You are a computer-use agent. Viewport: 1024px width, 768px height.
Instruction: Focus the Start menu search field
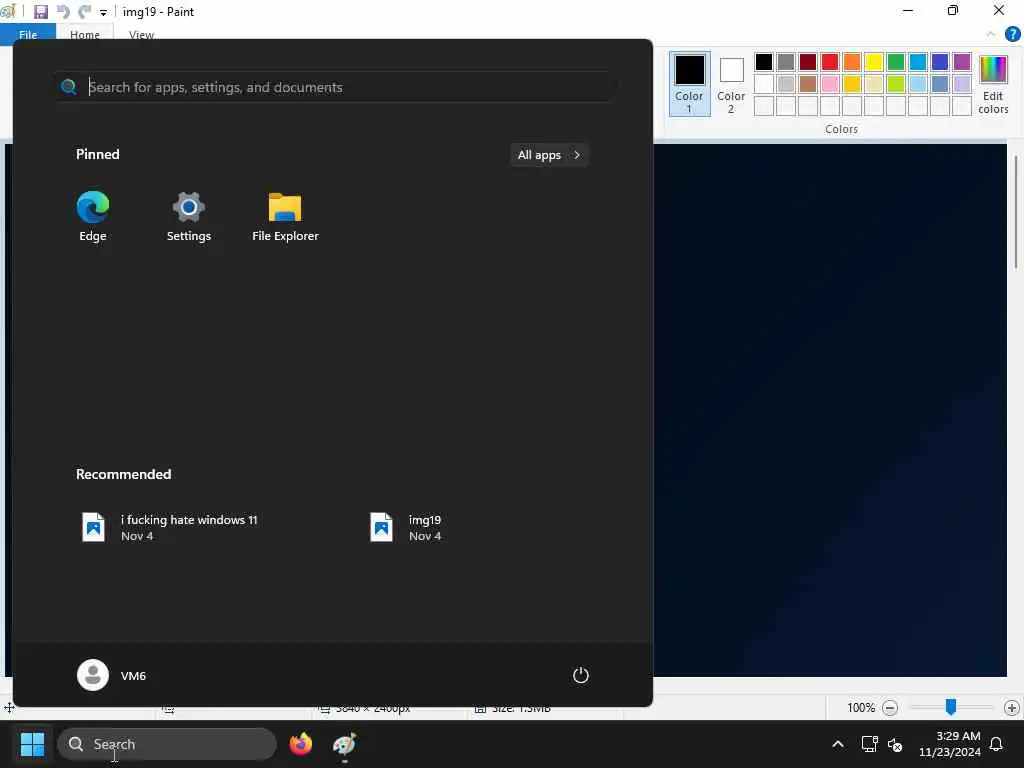[x=336, y=87]
